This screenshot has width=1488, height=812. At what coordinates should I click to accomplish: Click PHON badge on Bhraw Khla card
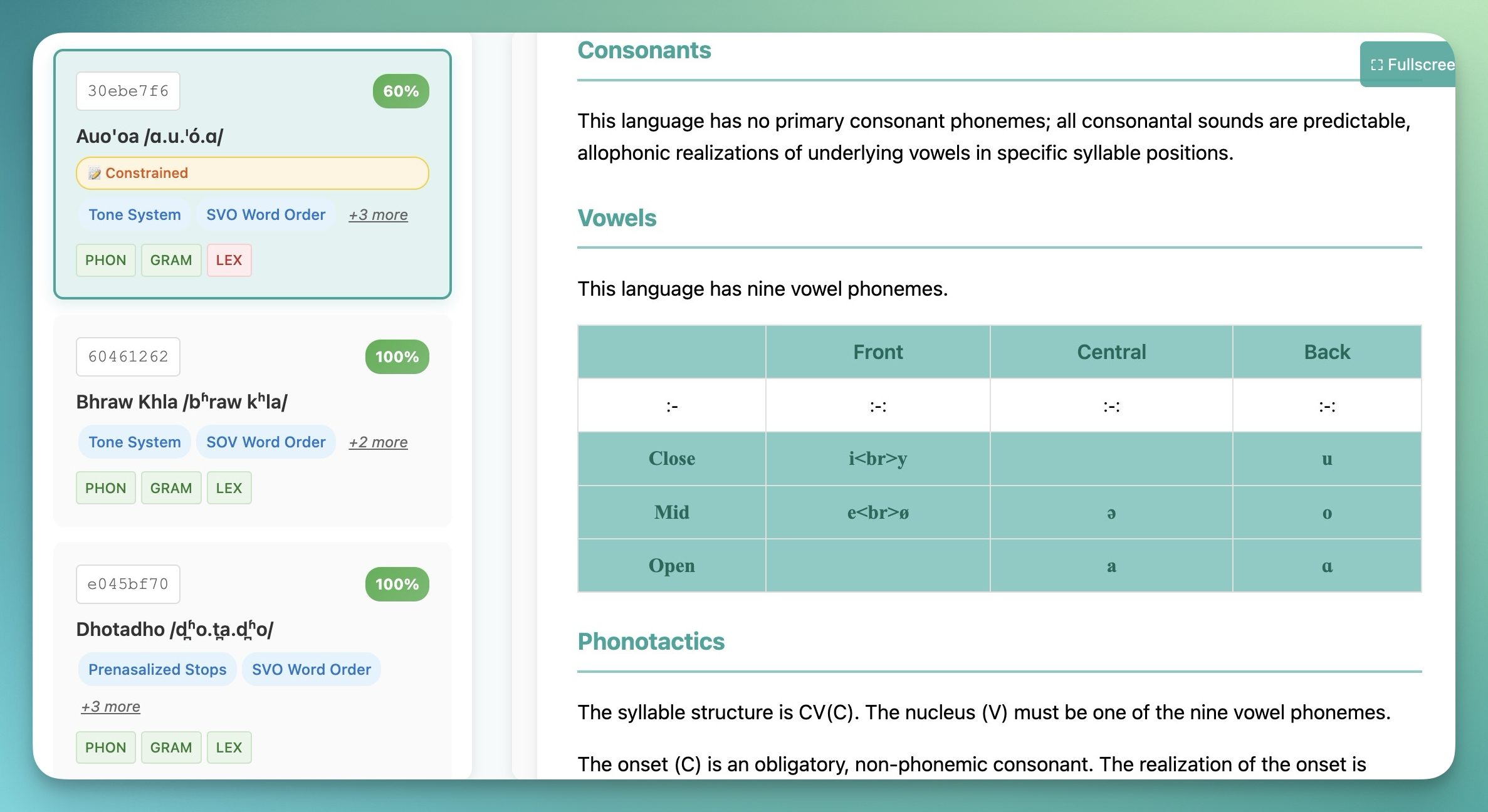click(x=105, y=488)
